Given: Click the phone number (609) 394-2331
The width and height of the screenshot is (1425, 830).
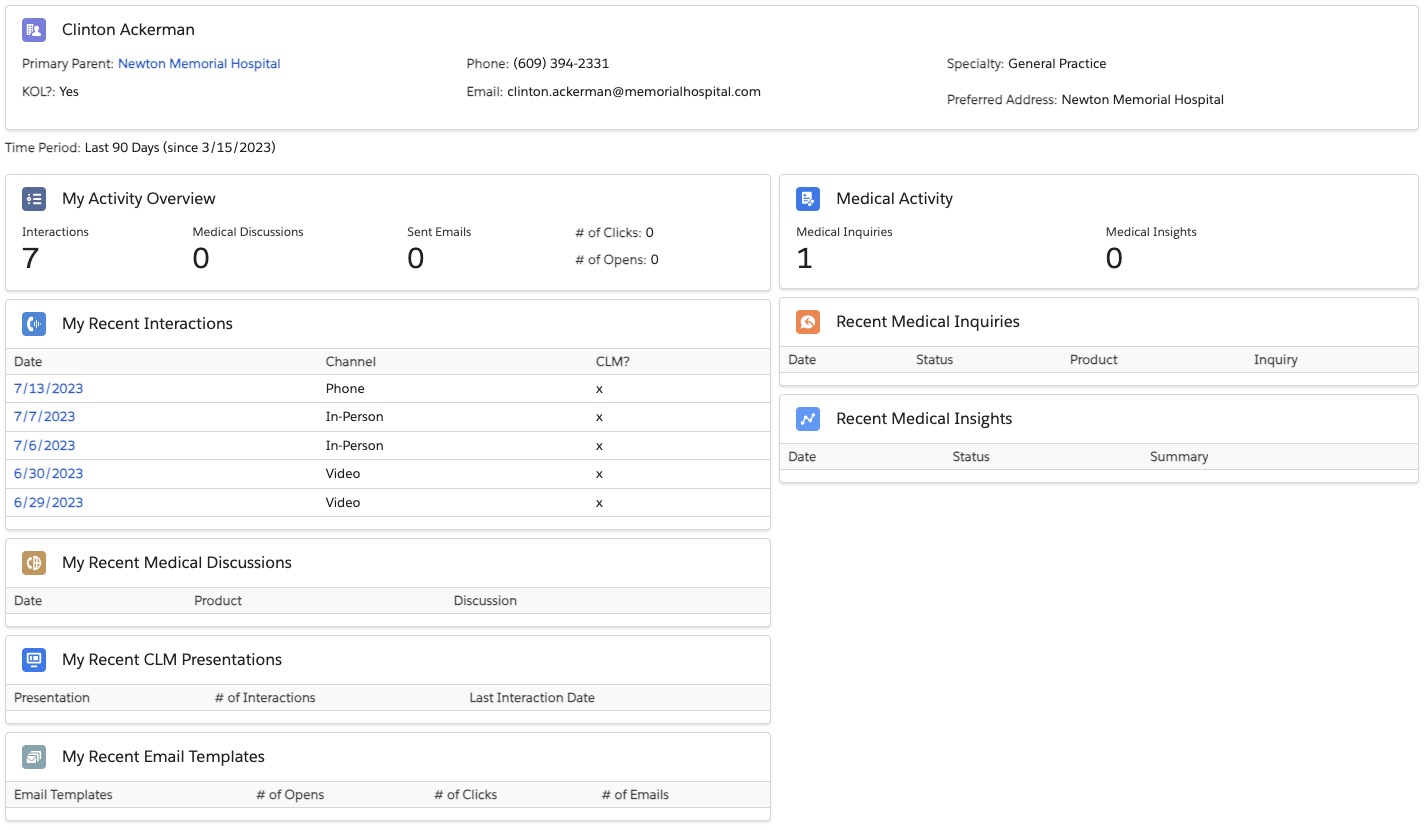Looking at the screenshot, I should coord(561,64).
